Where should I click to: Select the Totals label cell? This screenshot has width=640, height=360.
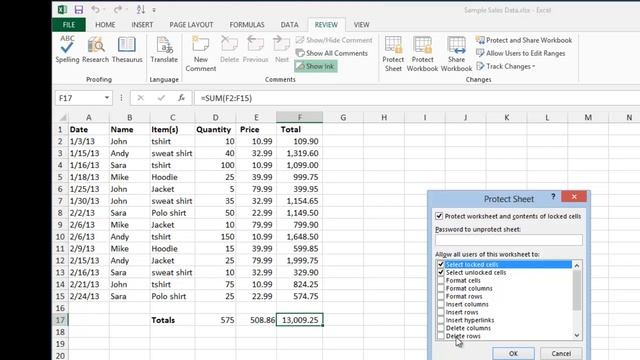point(172,320)
